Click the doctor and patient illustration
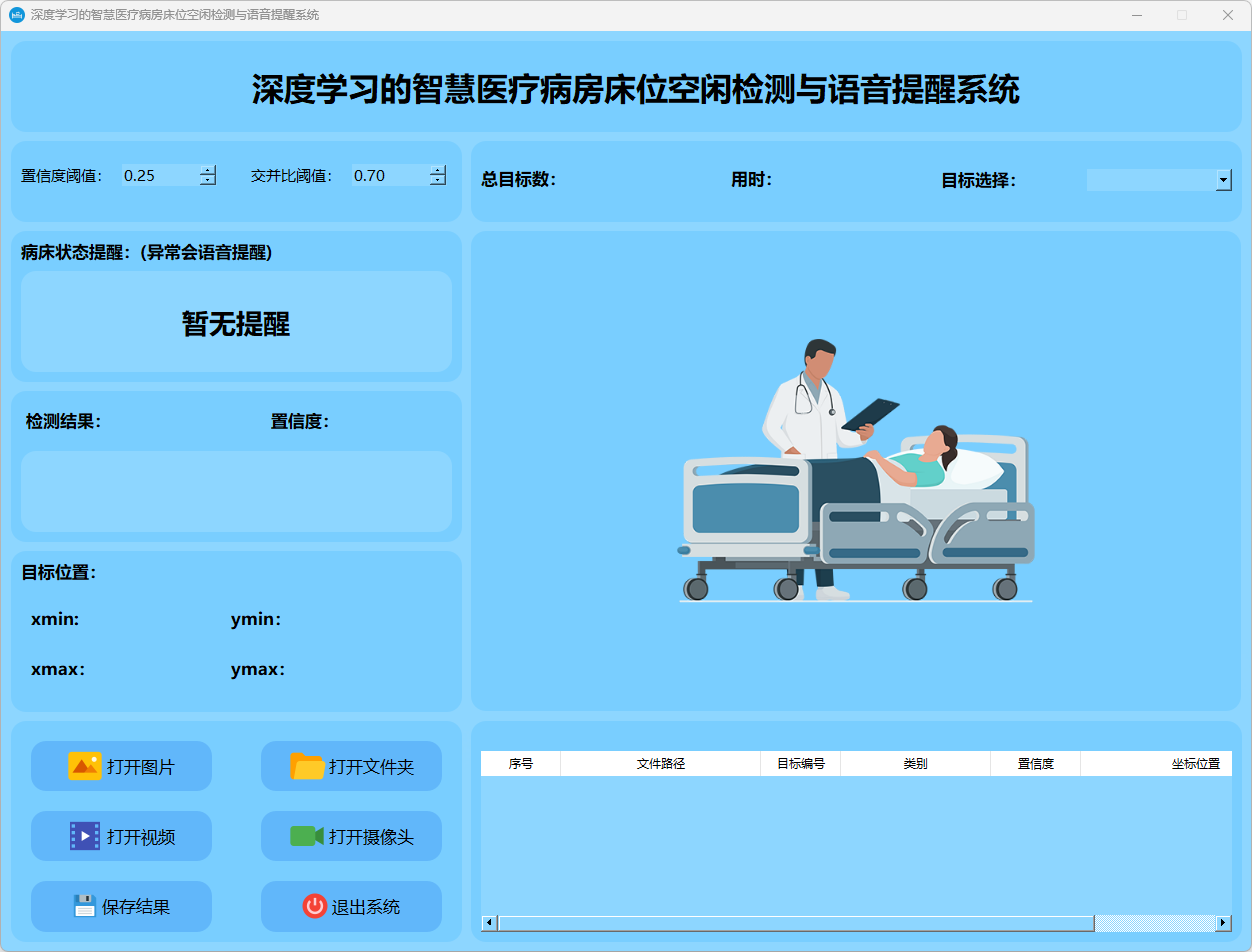Image resolution: width=1252 pixels, height=952 pixels. click(856, 470)
